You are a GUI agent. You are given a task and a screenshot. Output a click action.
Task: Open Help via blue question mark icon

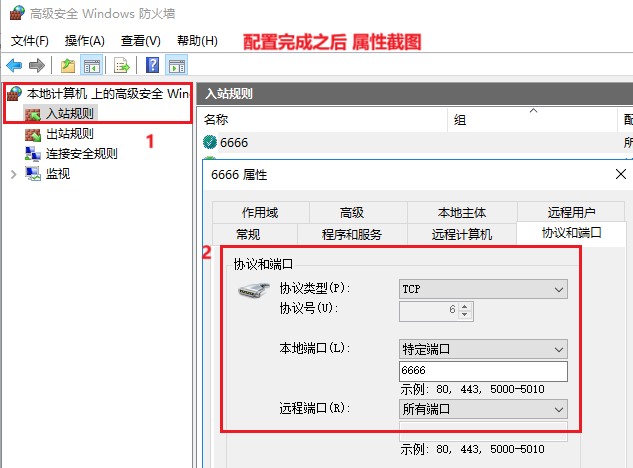tap(152, 65)
